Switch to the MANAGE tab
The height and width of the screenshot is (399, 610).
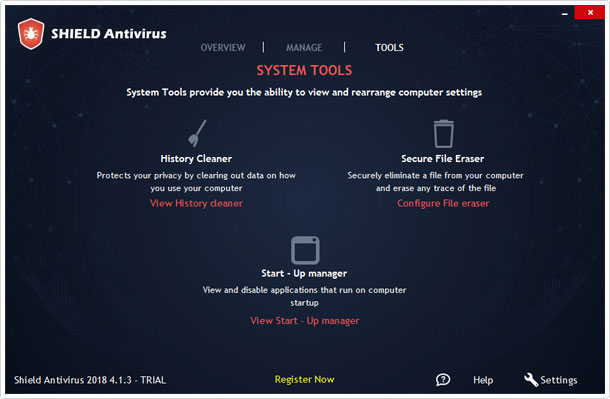(x=304, y=47)
